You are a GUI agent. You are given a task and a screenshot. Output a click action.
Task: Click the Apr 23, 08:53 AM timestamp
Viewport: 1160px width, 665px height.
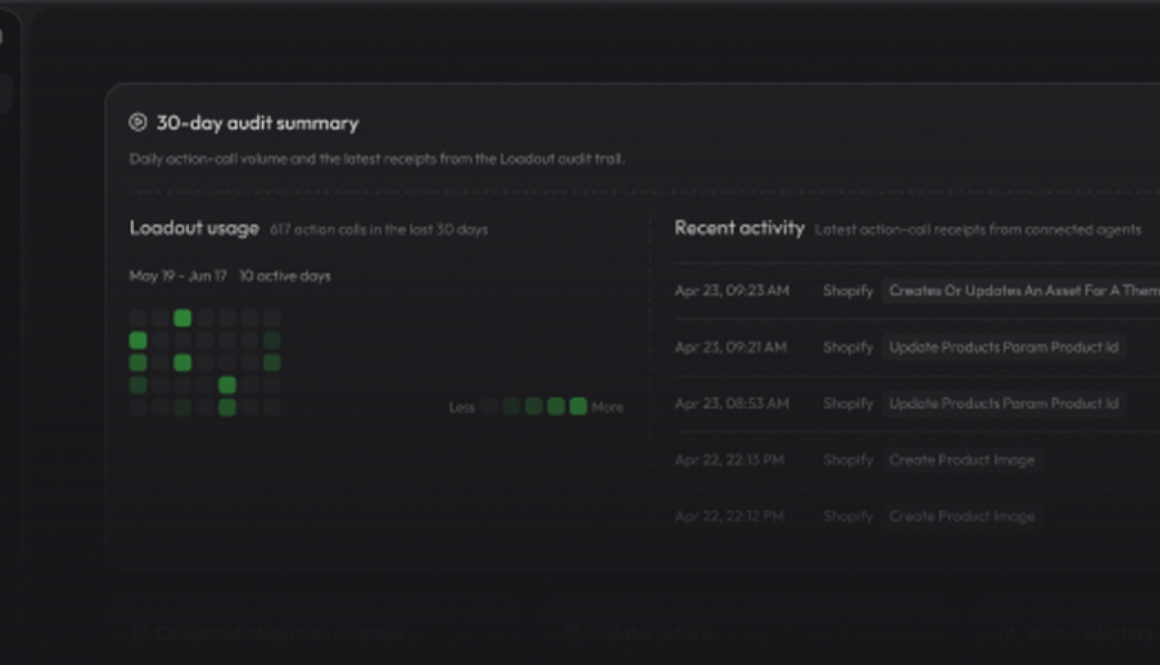click(x=732, y=403)
